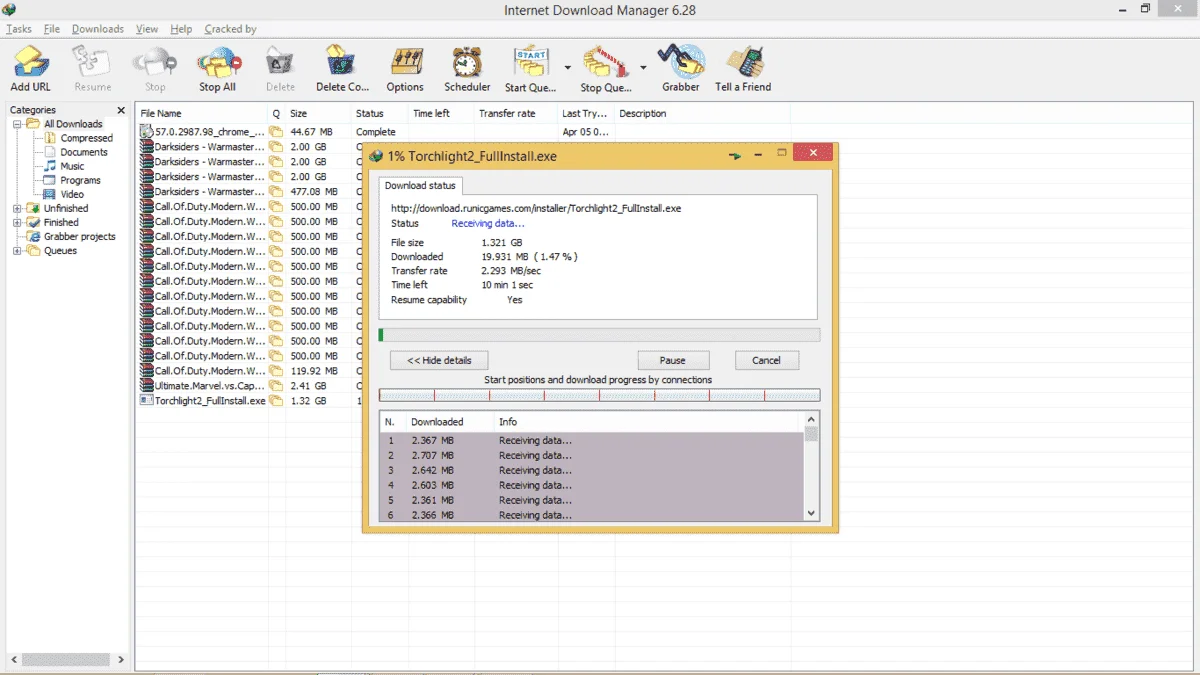Open the Stop Queue dropdown arrow
1200x675 pixels.
tap(643, 68)
